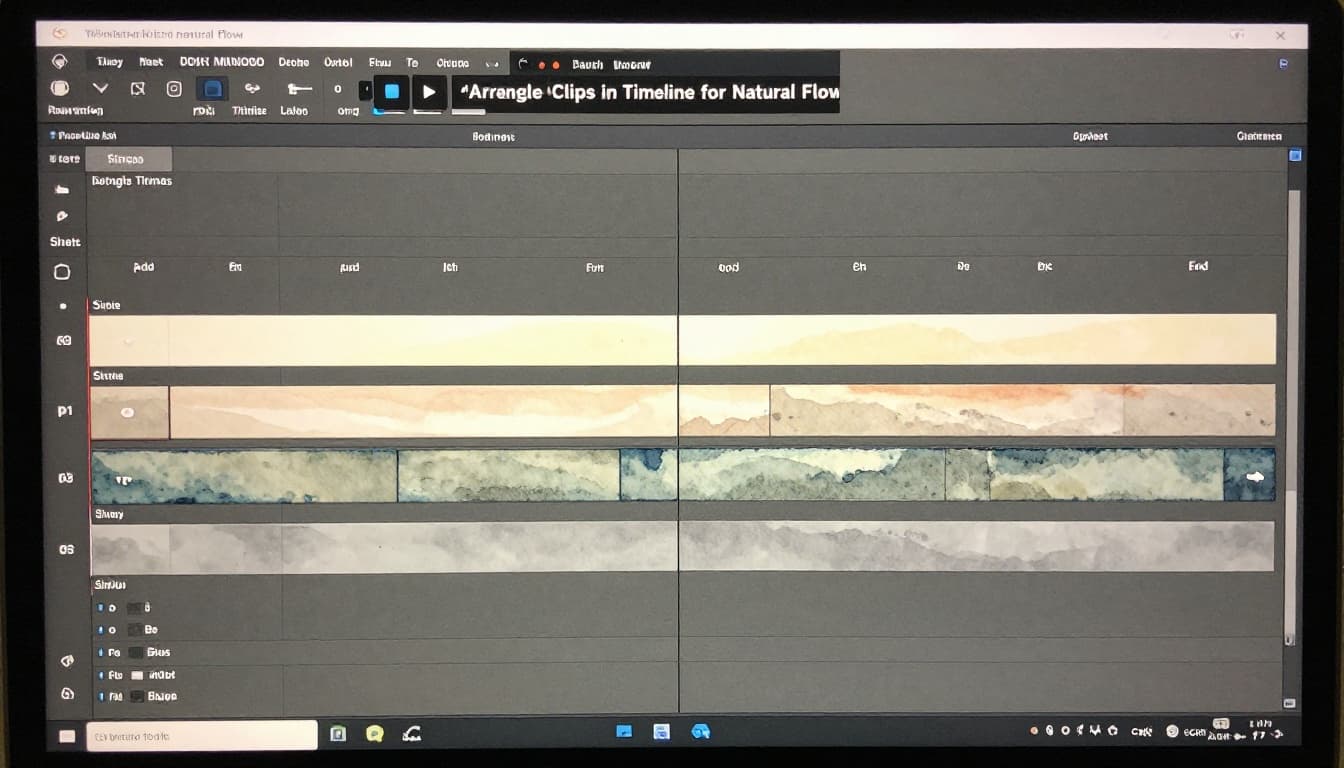Open the crop tool in the toolbar
Viewport: 1344px width, 768px height.
tap(139, 89)
